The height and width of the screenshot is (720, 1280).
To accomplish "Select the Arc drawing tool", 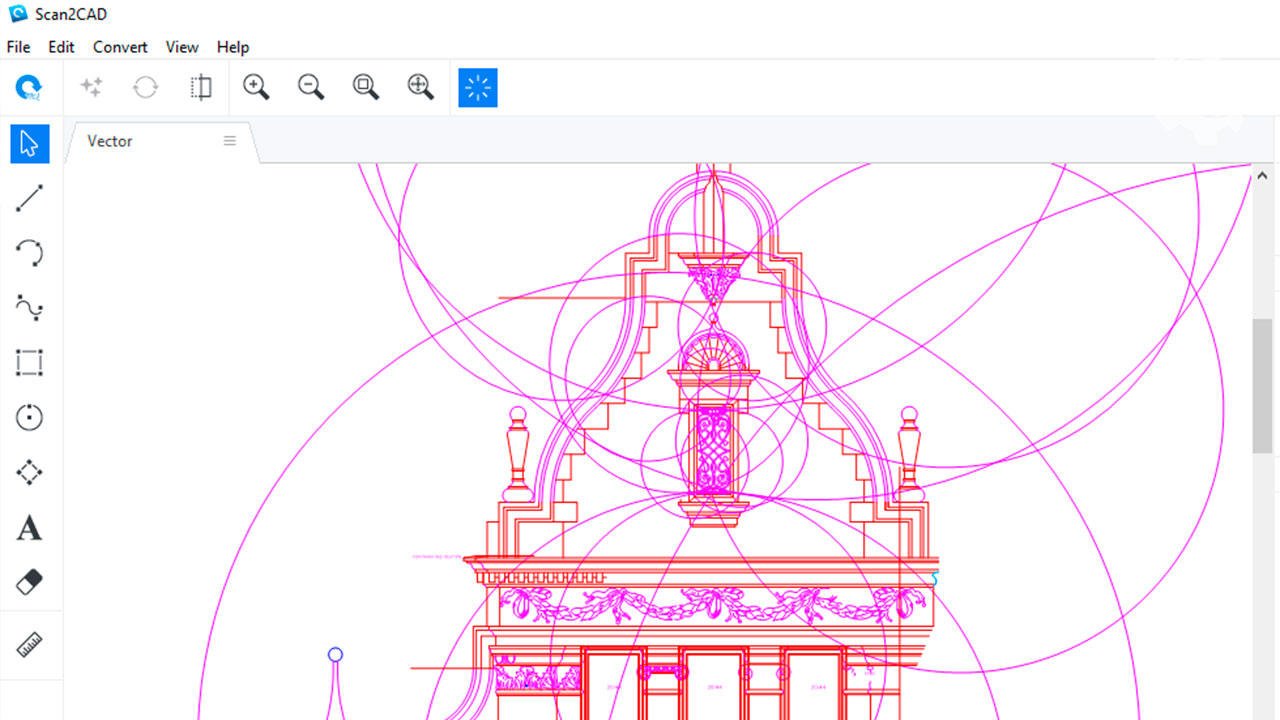I will [x=30, y=253].
